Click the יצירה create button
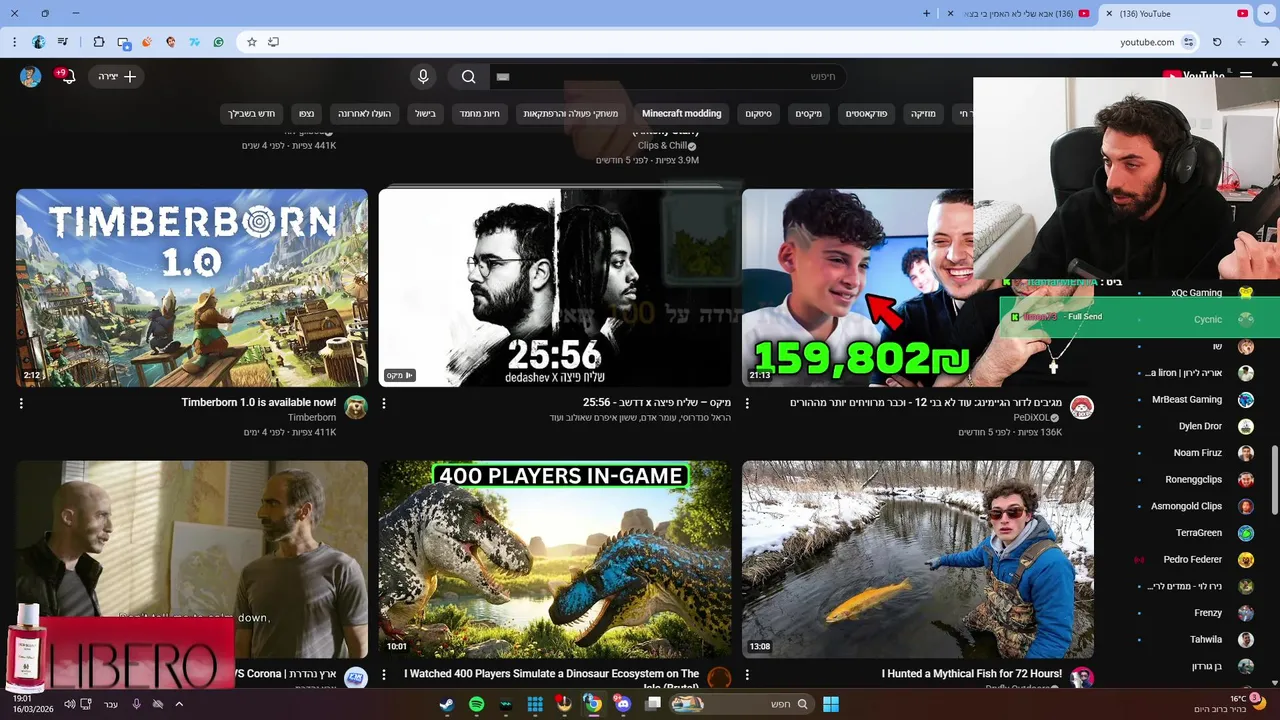This screenshot has width=1280, height=720. tap(116, 77)
